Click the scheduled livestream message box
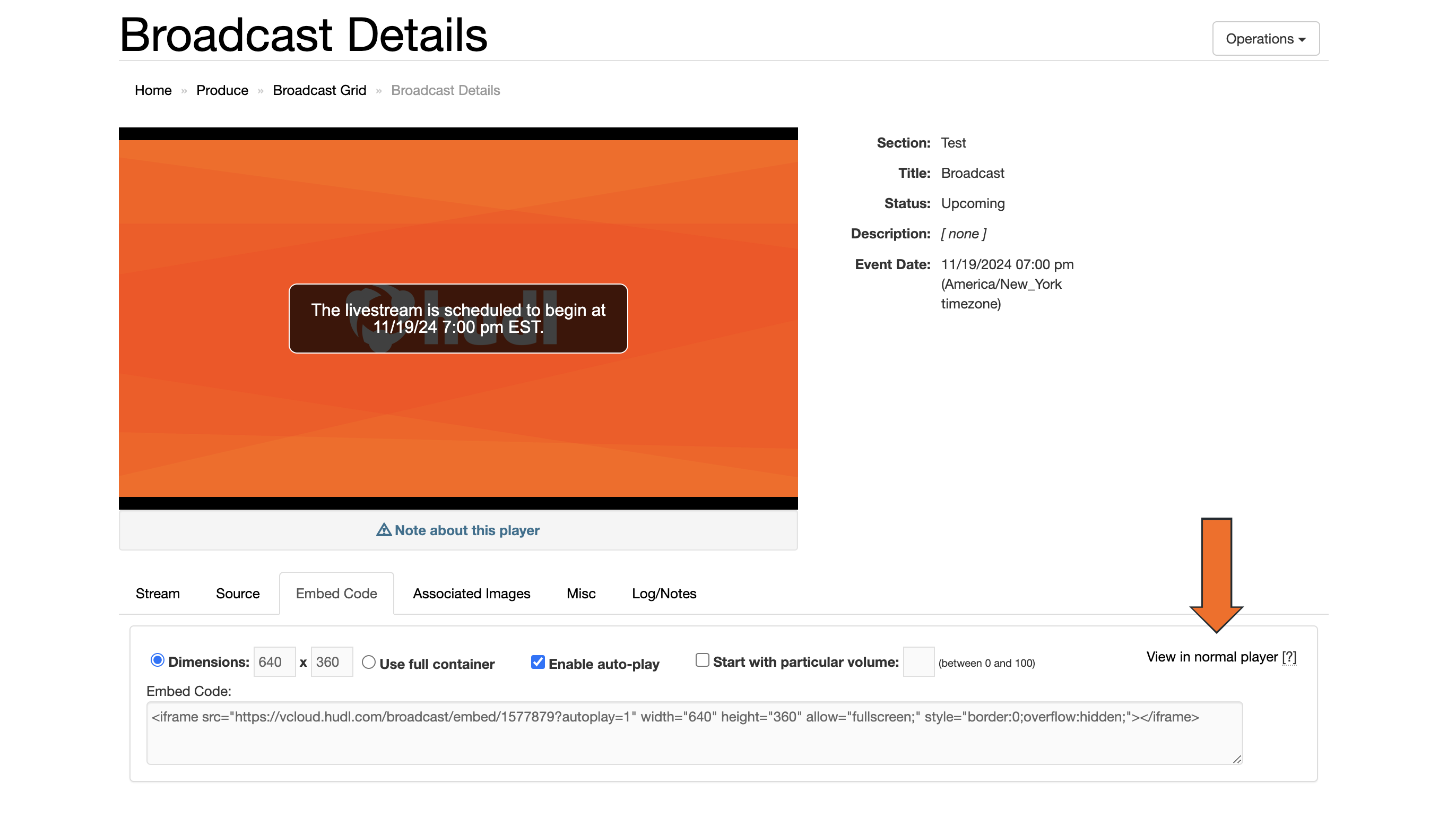 point(458,319)
